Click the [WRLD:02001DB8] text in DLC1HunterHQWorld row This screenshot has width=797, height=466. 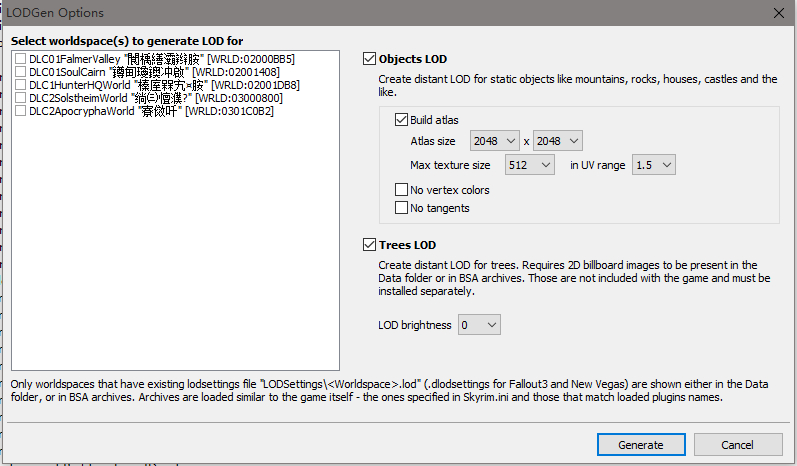255,85
